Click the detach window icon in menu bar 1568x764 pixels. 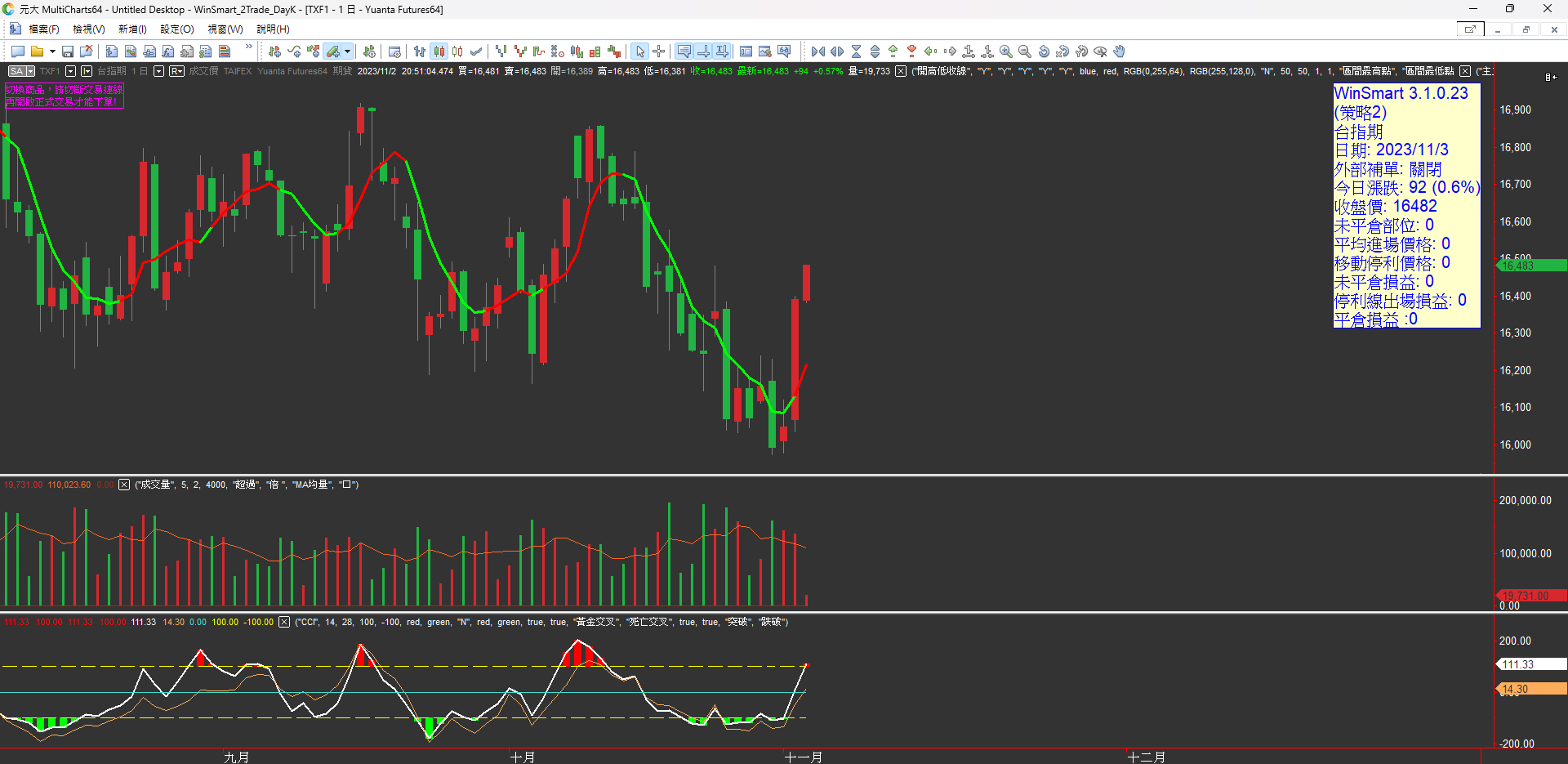point(1470,29)
